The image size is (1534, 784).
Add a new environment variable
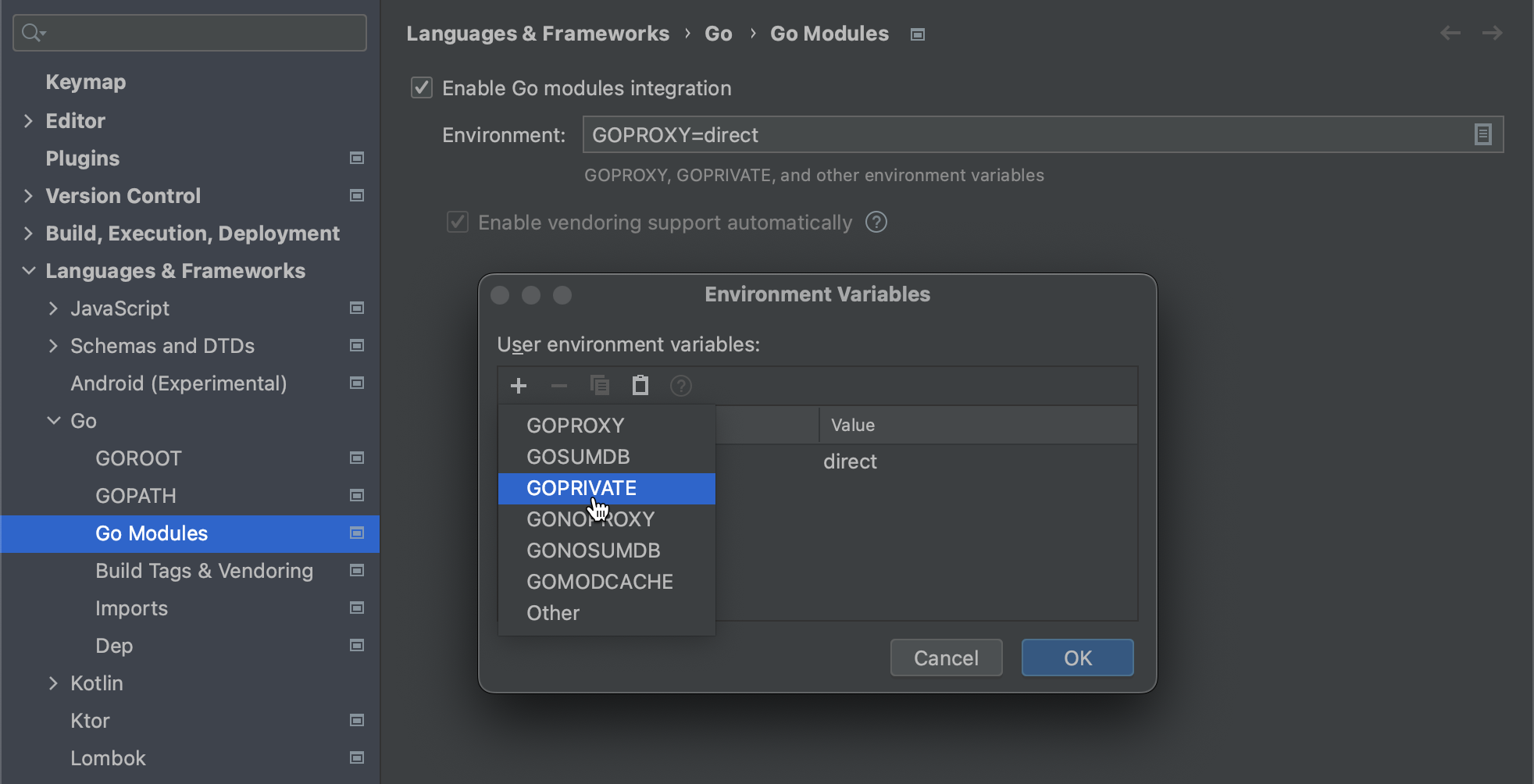518,385
